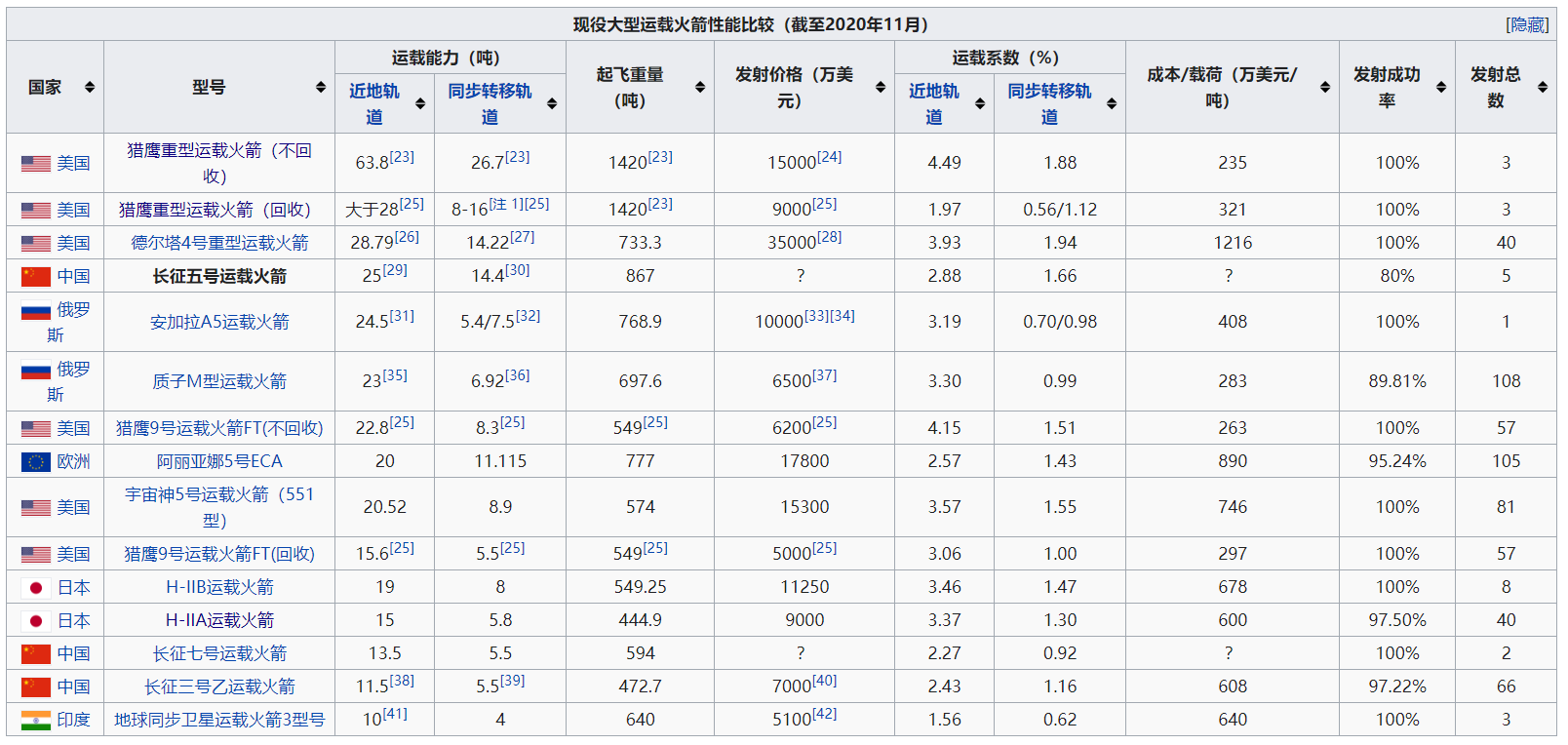The image size is (1568, 745).
Task: Sort table by 型号 column arrows
Action: [x=321, y=87]
